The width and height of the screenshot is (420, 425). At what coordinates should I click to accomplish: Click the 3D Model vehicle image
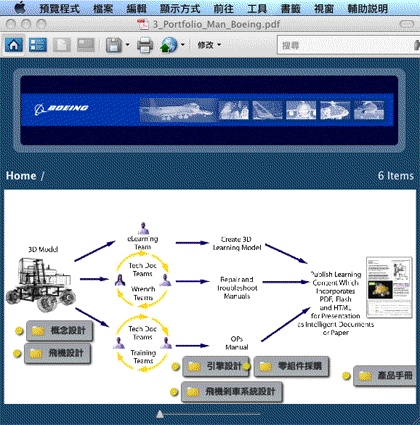[40, 284]
